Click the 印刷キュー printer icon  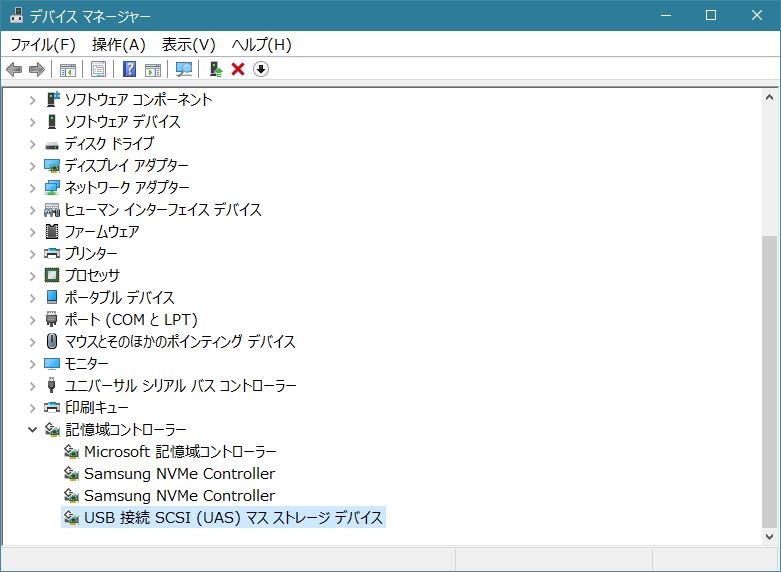(52, 408)
